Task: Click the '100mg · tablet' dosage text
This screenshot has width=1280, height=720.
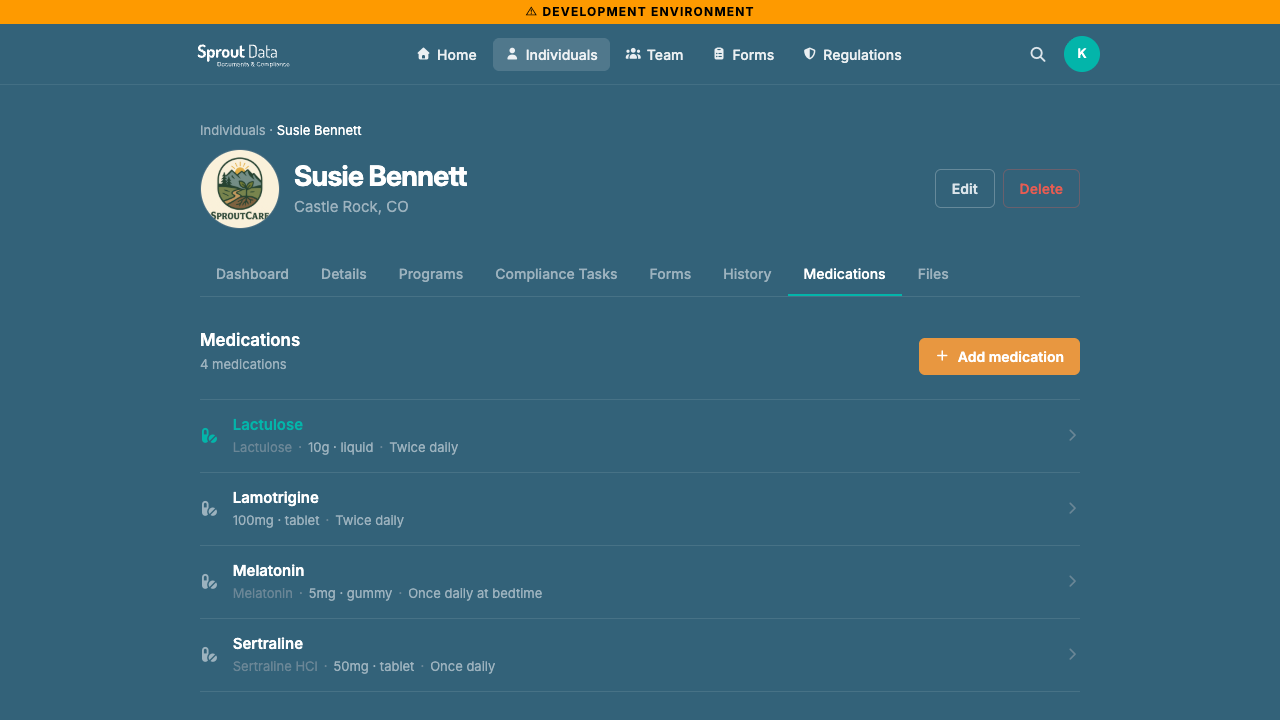Action: point(276,520)
